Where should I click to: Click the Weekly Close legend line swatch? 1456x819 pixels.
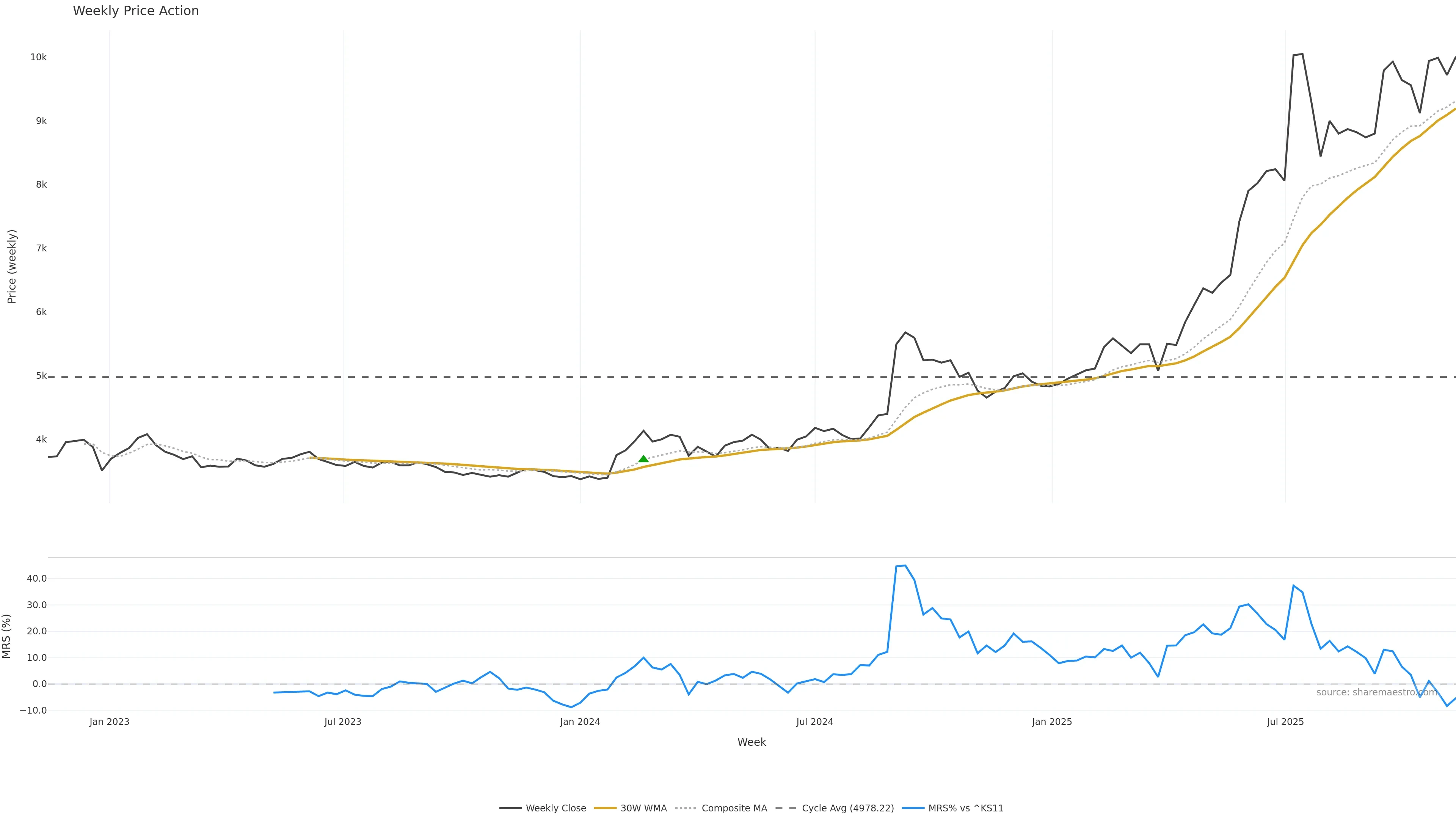(x=510, y=808)
